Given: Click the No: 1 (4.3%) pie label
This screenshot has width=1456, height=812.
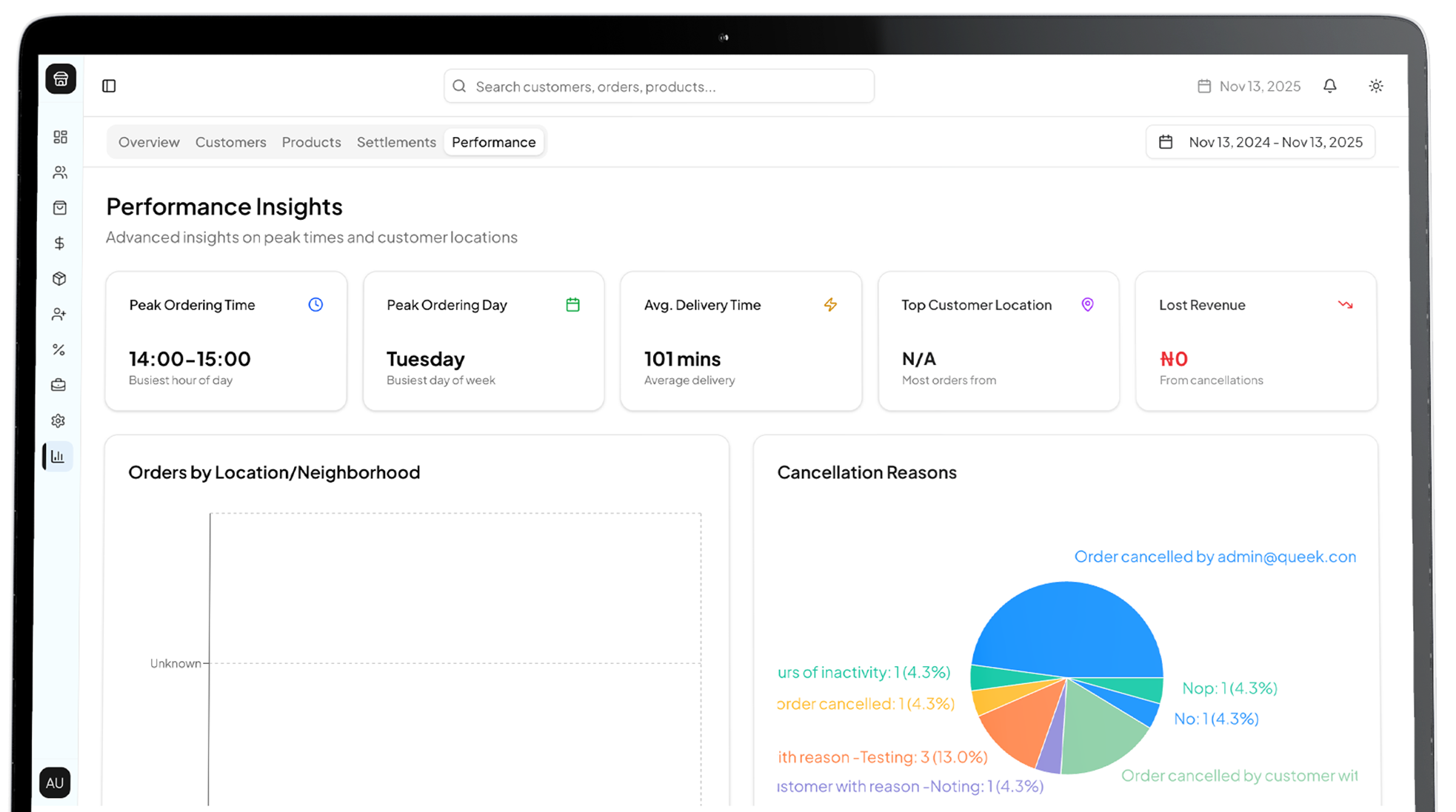Looking at the screenshot, I should coord(1216,719).
